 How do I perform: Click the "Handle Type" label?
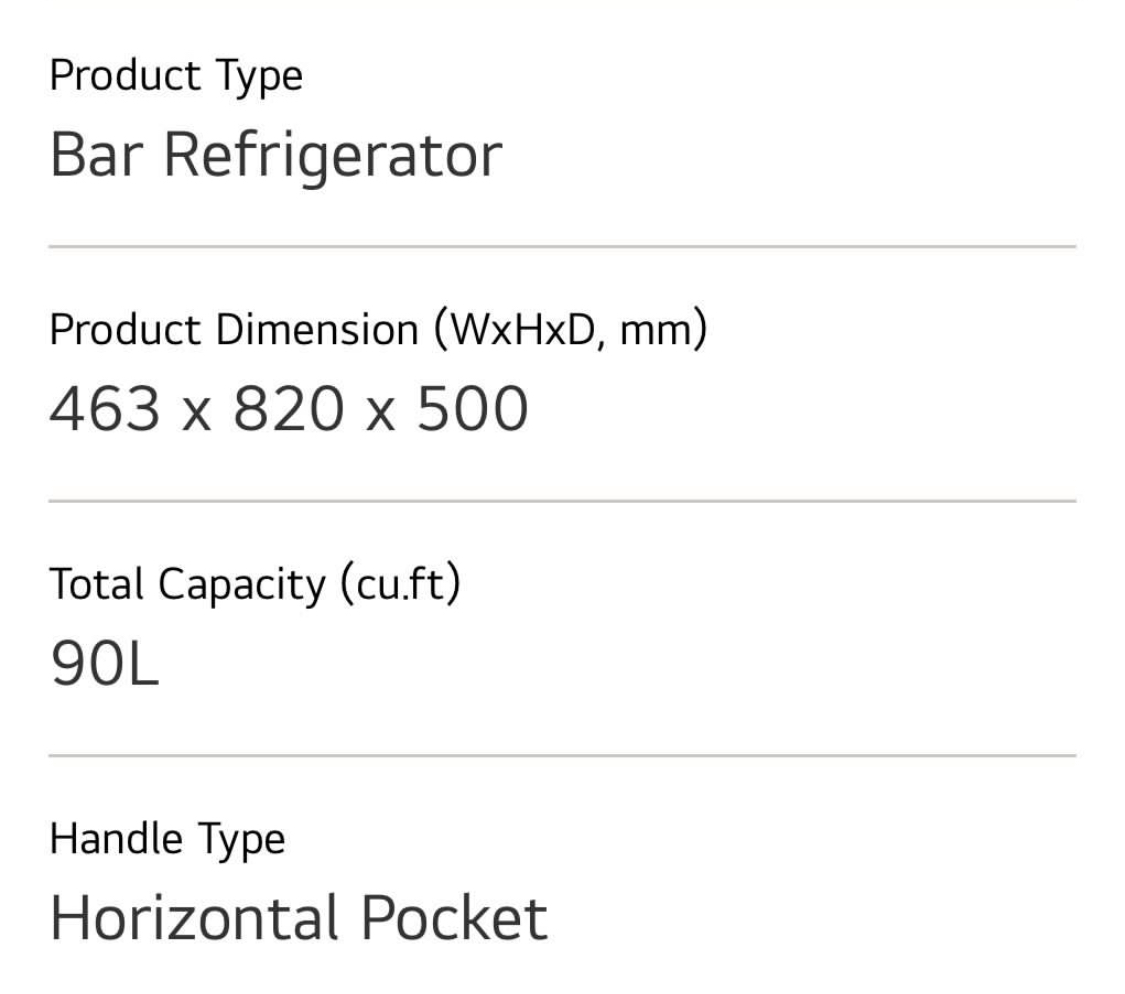(x=167, y=839)
